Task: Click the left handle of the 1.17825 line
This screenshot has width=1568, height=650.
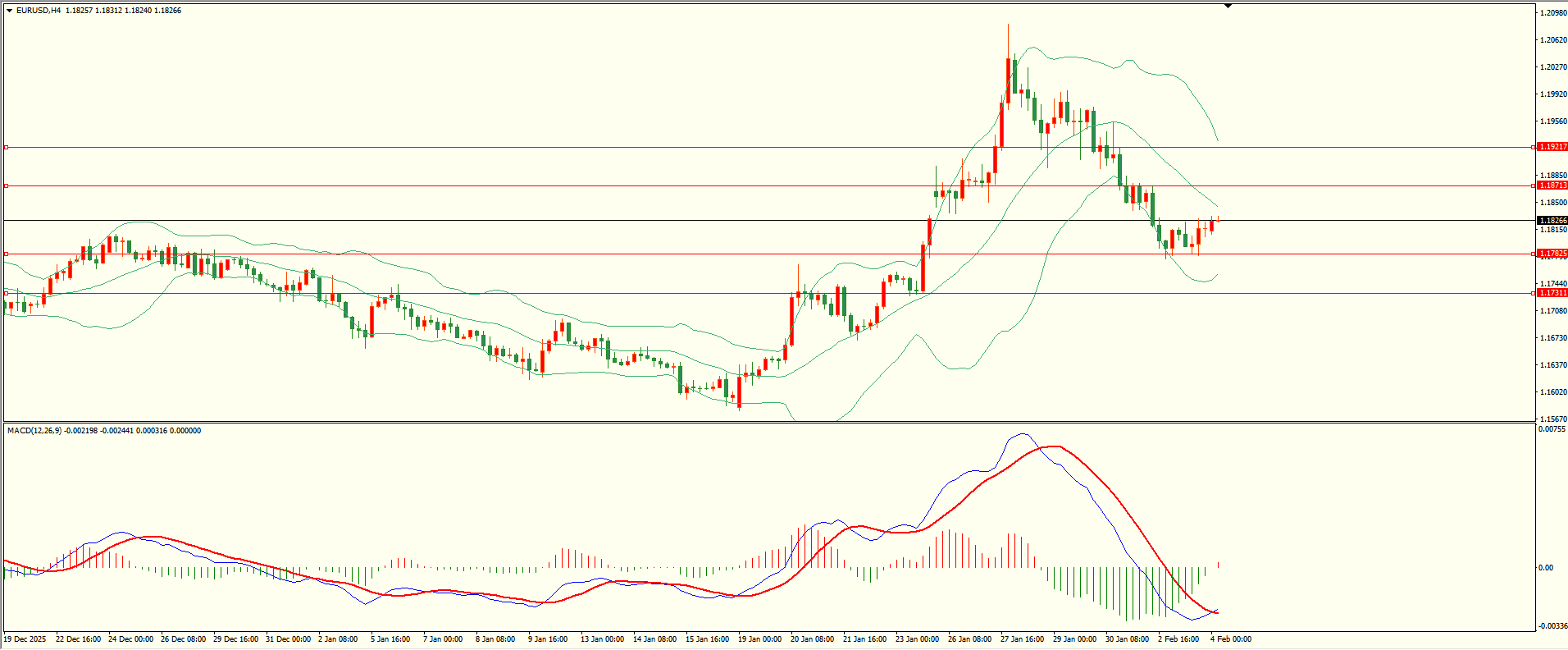Action: pos(7,254)
